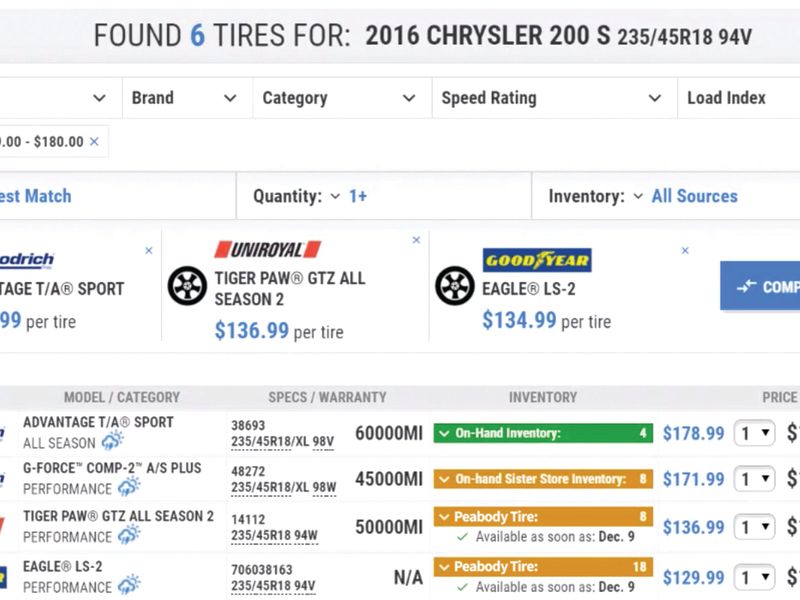Click the tire wheel icon beside Tiger Paw
Viewport: 800px width, 600px height.
point(187,286)
